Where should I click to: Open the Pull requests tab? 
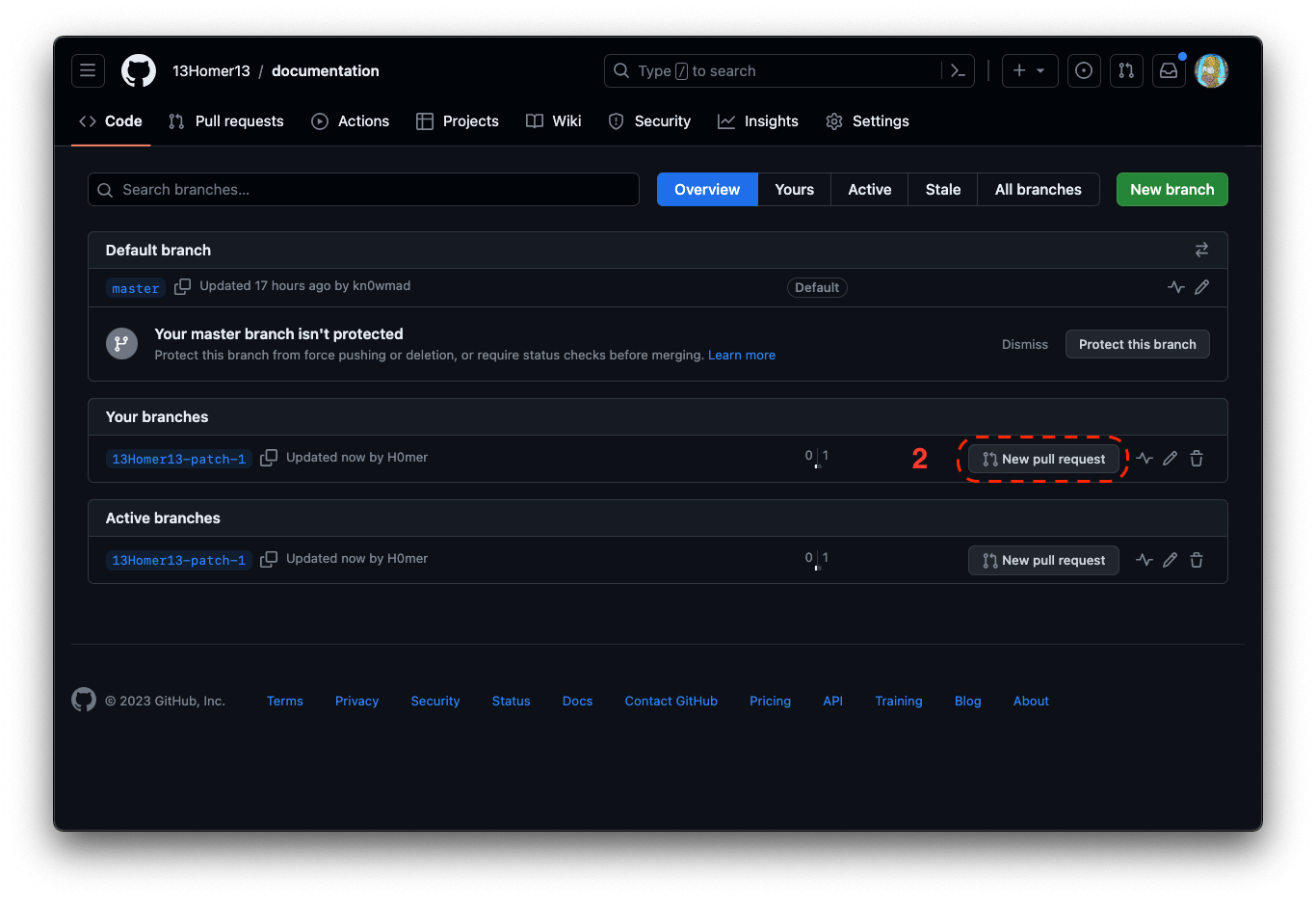[226, 121]
